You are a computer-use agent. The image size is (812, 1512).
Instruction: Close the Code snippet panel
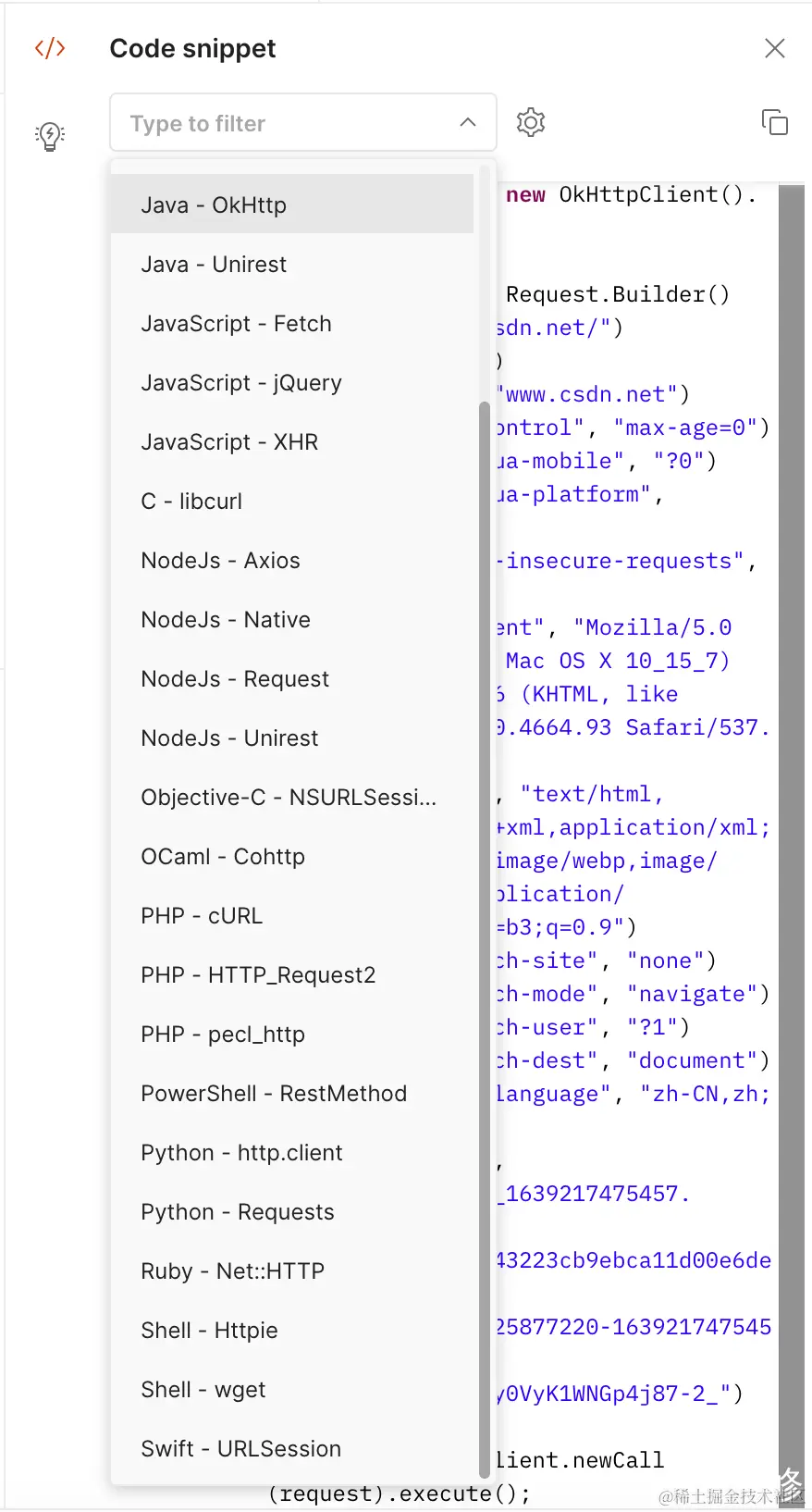tap(775, 48)
